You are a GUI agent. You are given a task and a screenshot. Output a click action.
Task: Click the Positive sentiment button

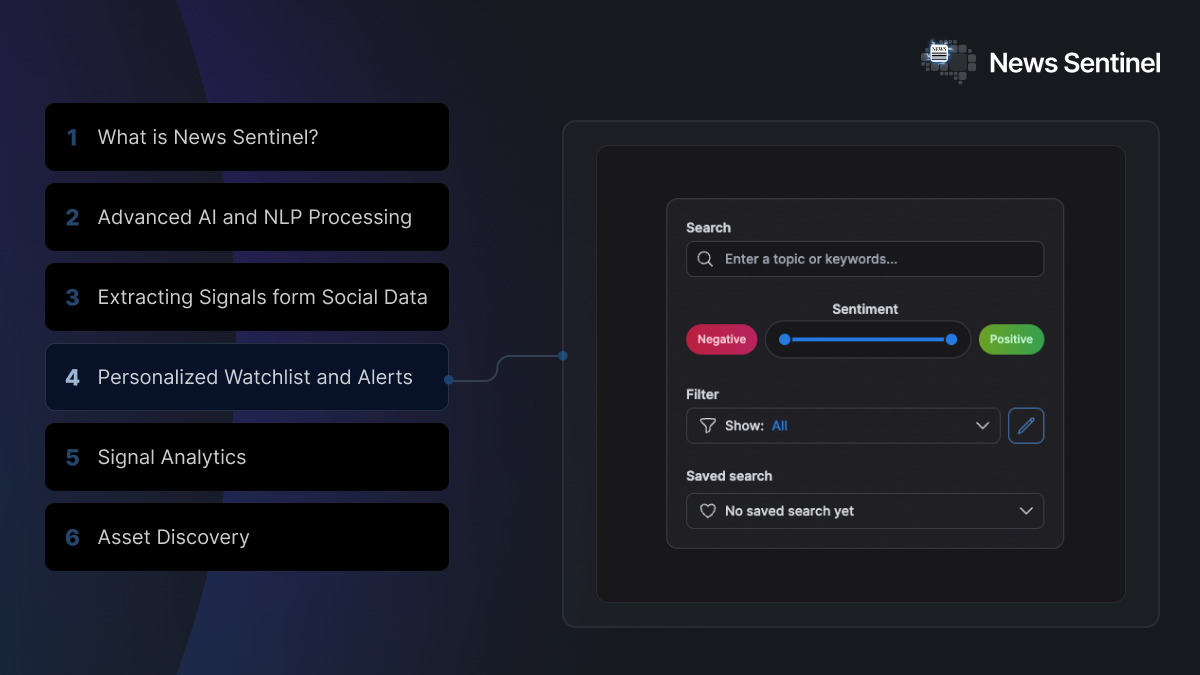pos(1011,339)
